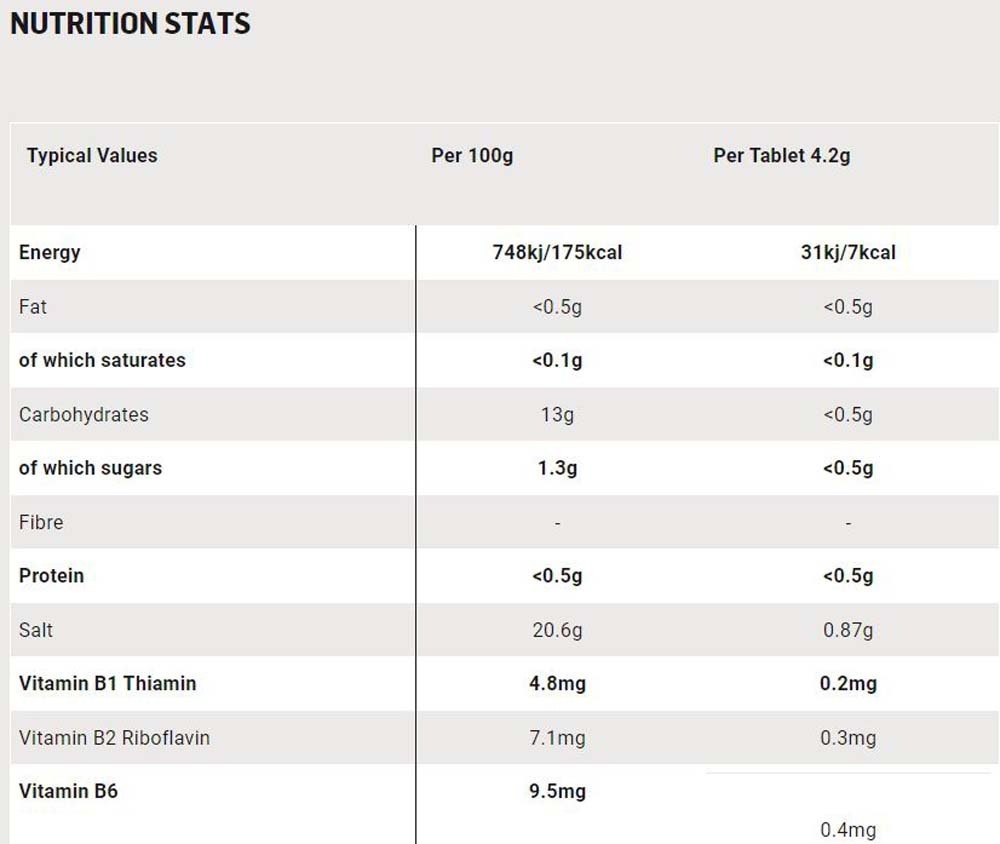1000x844 pixels.
Task: Select the Carbohydrates row label
Action: (x=84, y=415)
